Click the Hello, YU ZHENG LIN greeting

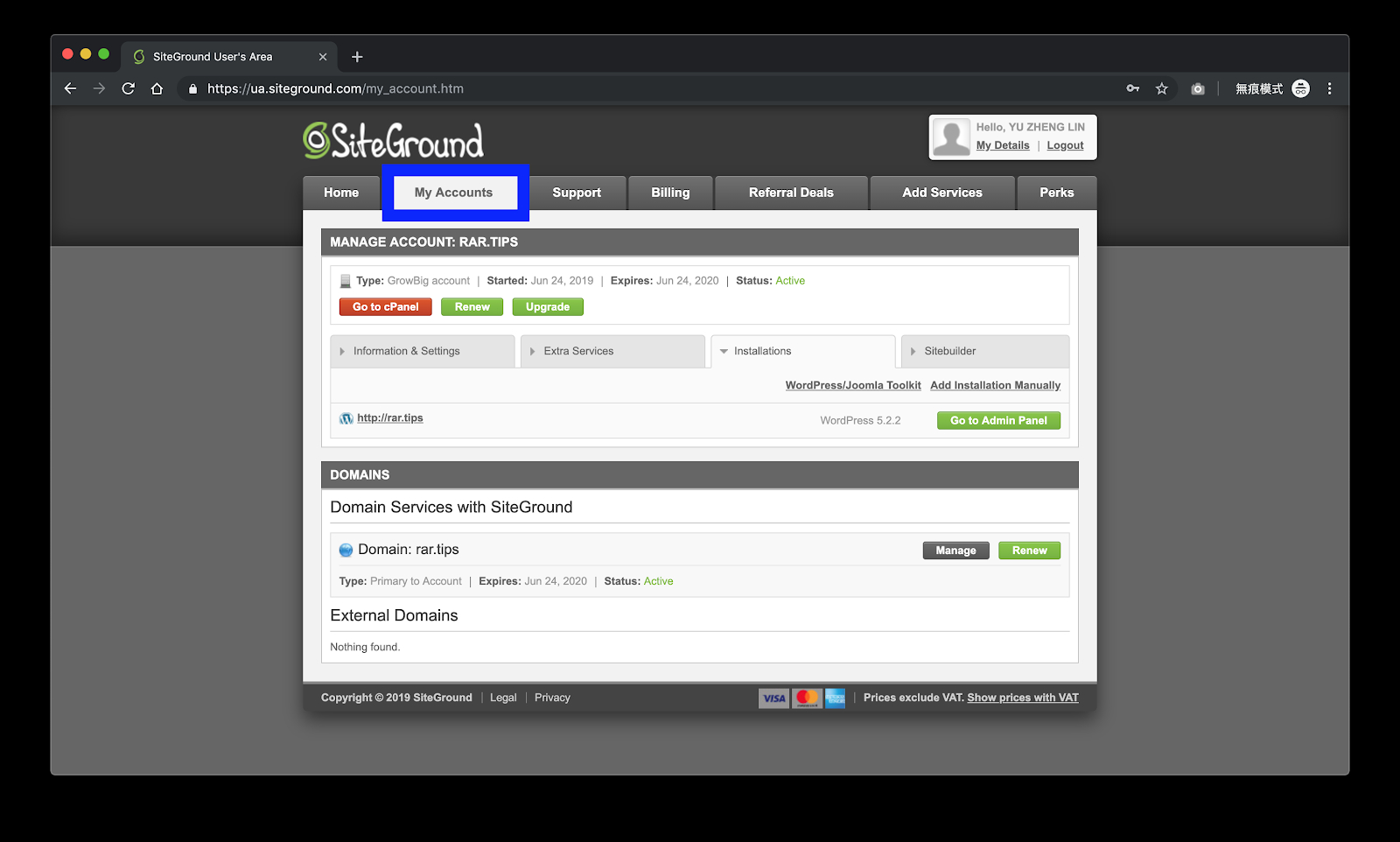[x=1031, y=128]
